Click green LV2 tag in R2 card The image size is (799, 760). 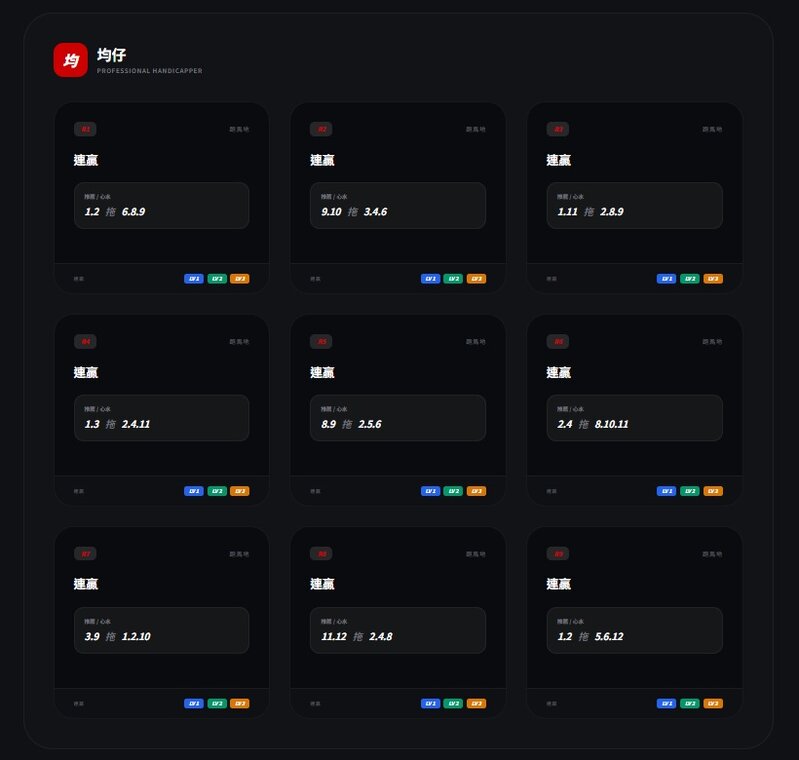(x=453, y=279)
